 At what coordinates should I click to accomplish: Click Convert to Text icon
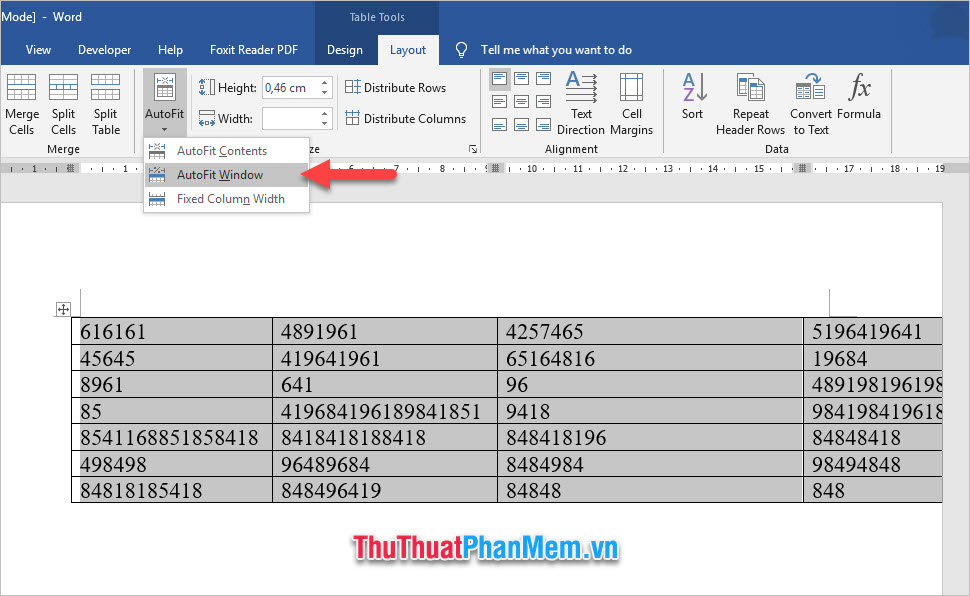(810, 87)
